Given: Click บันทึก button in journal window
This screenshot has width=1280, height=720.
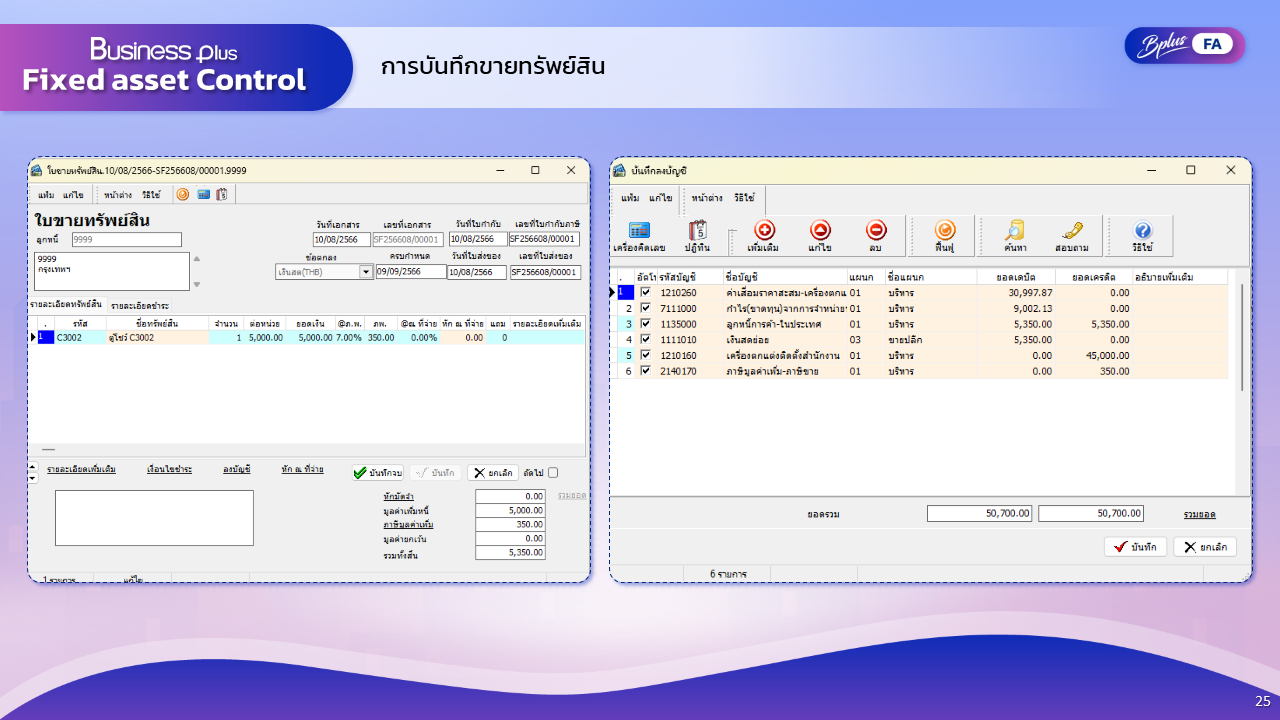Looking at the screenshot, I should pyautogui.click(x=1135, y=547).
